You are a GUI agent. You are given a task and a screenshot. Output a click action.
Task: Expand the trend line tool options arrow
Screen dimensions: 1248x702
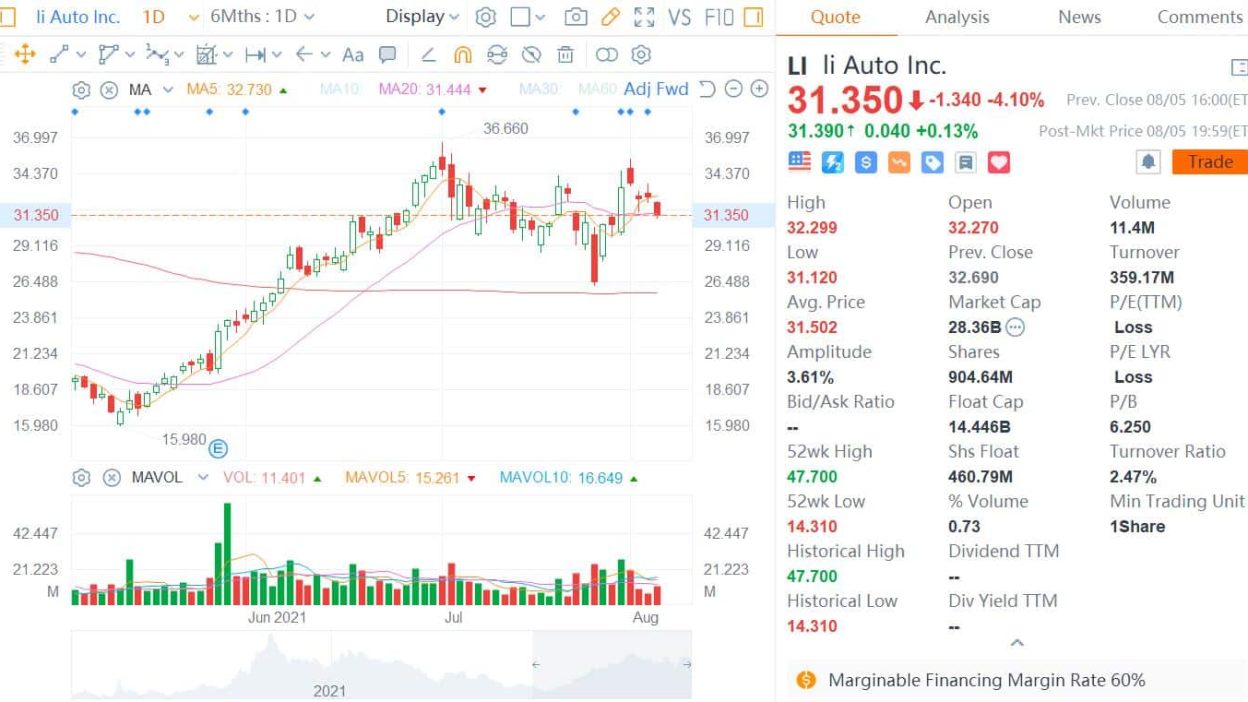click(81, 55)
